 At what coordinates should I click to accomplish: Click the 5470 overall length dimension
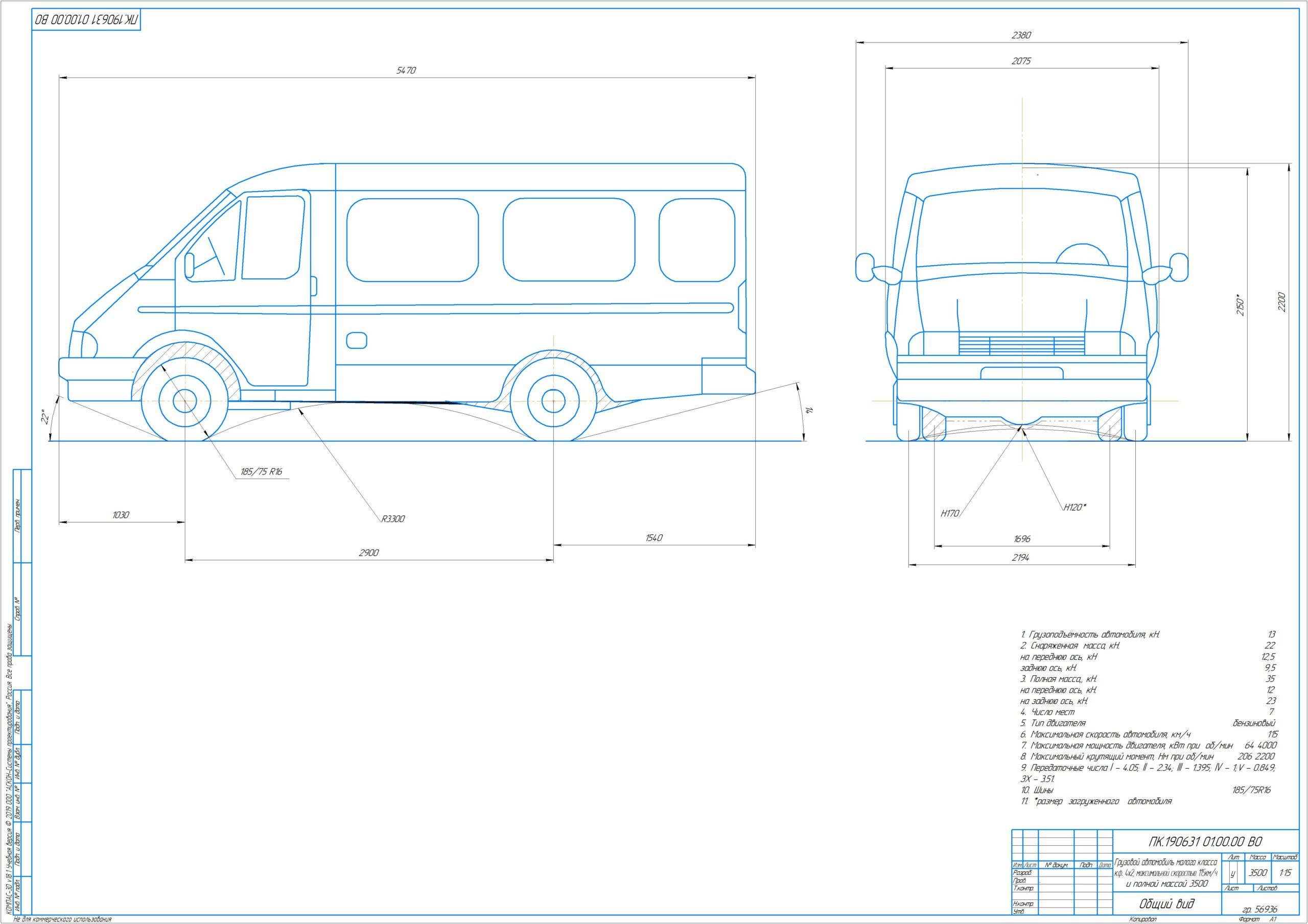tap(407, 70)
